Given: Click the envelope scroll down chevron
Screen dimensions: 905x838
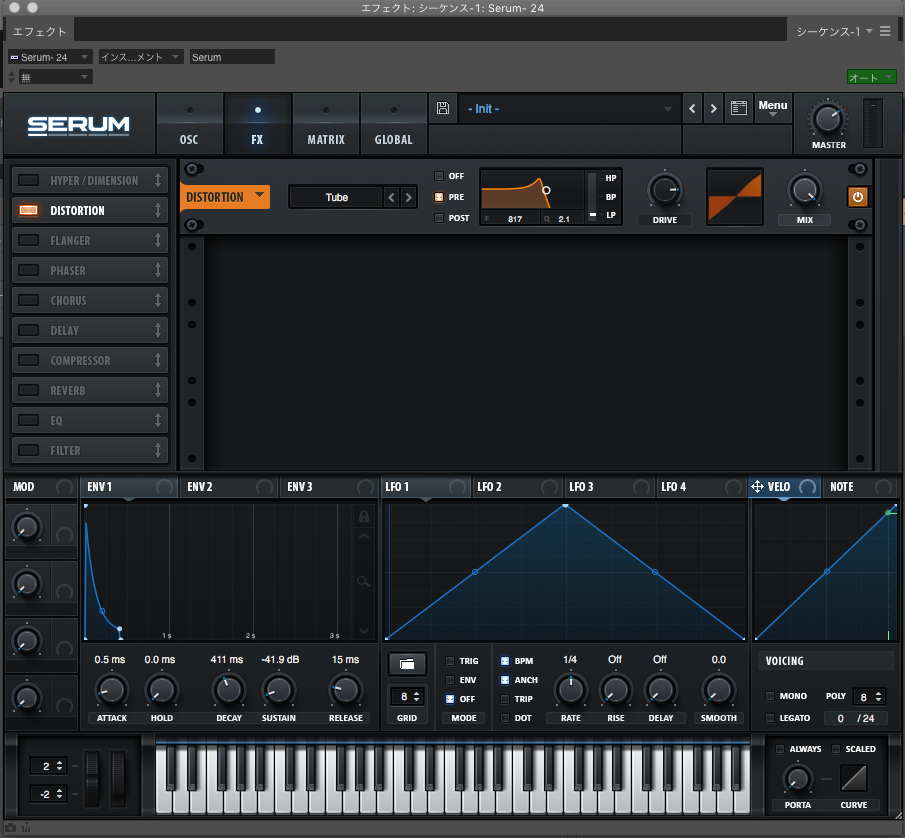Looking at the screenshot, I should [364, 631].
